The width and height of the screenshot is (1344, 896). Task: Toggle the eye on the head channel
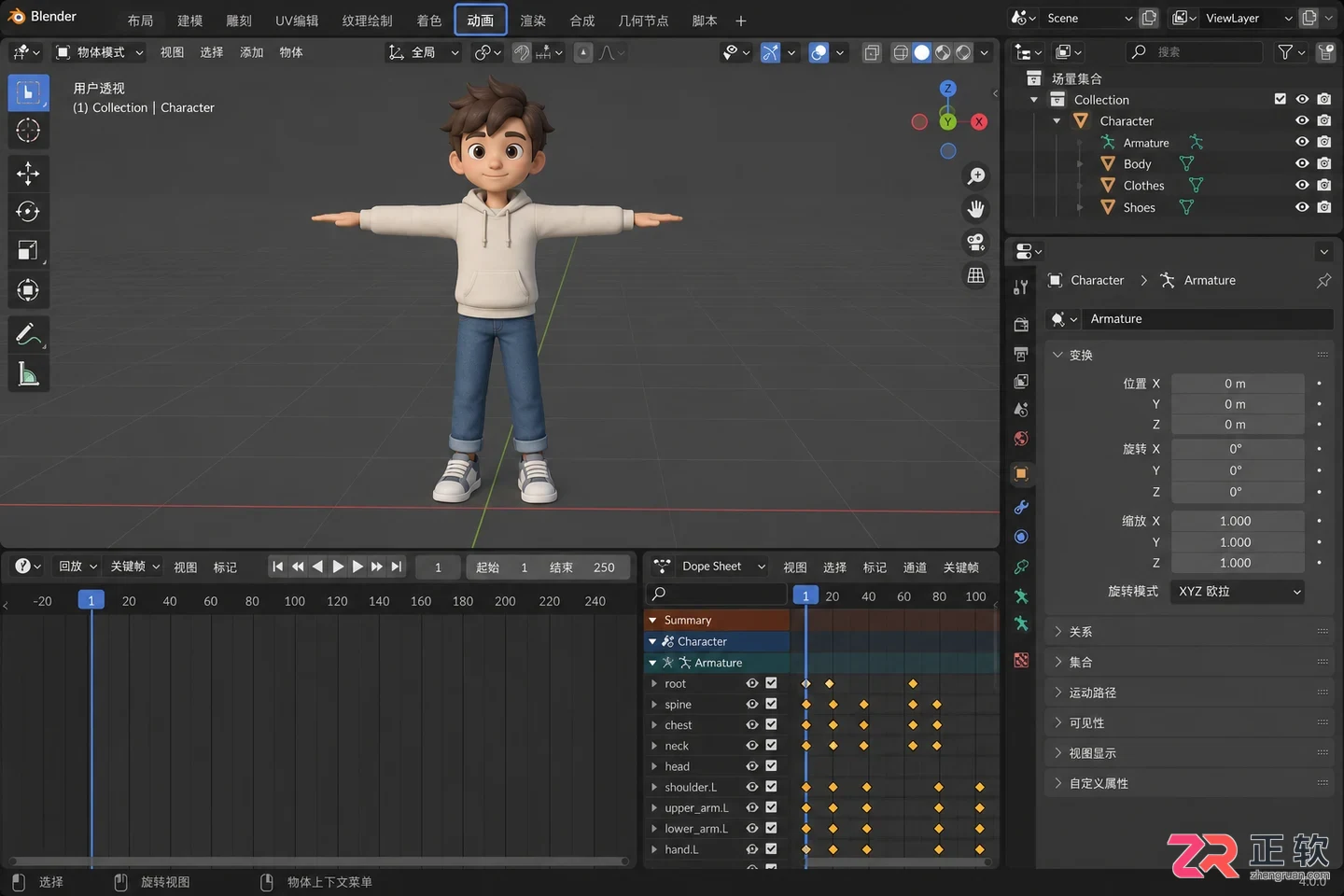(752, 766)
